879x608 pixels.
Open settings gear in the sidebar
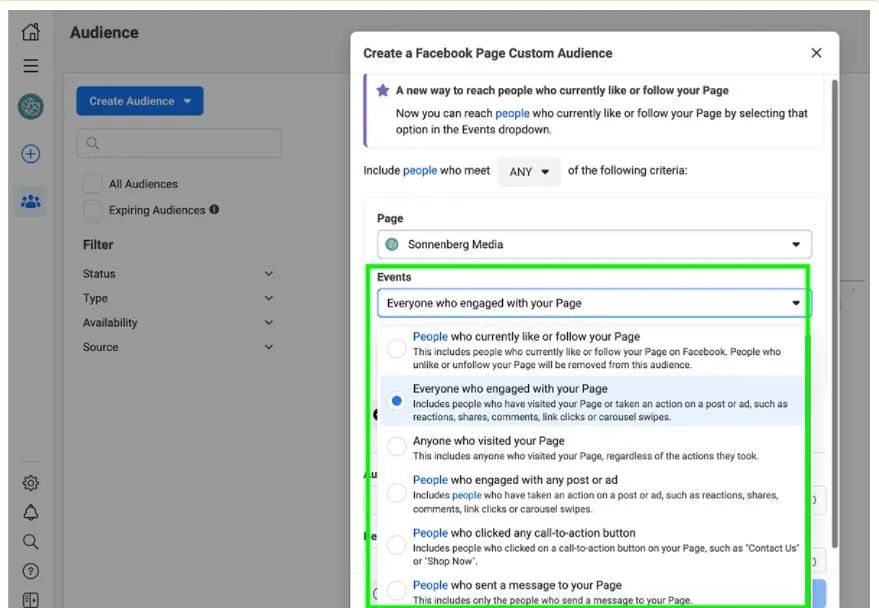point(31,483)
